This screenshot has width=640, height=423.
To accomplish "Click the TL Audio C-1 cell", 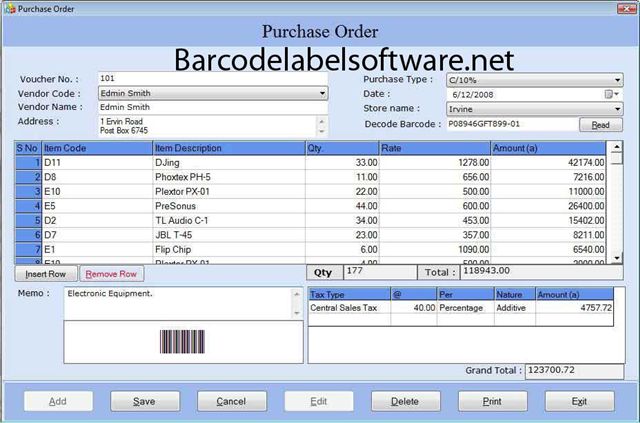I will click(x=229, y=220).
